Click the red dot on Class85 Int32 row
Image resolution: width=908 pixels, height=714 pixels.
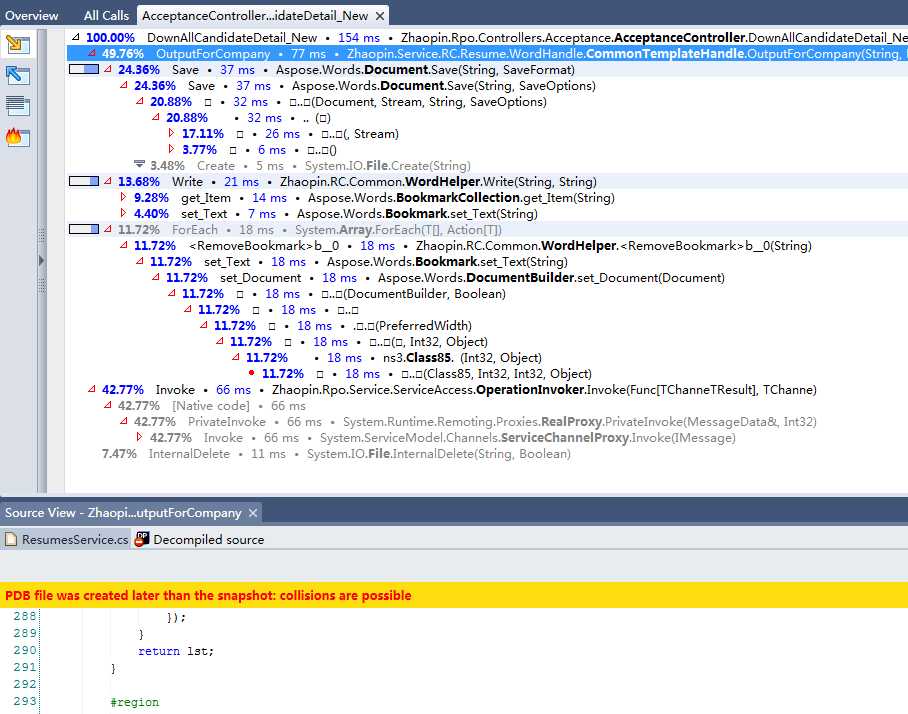tap(251, 373)
